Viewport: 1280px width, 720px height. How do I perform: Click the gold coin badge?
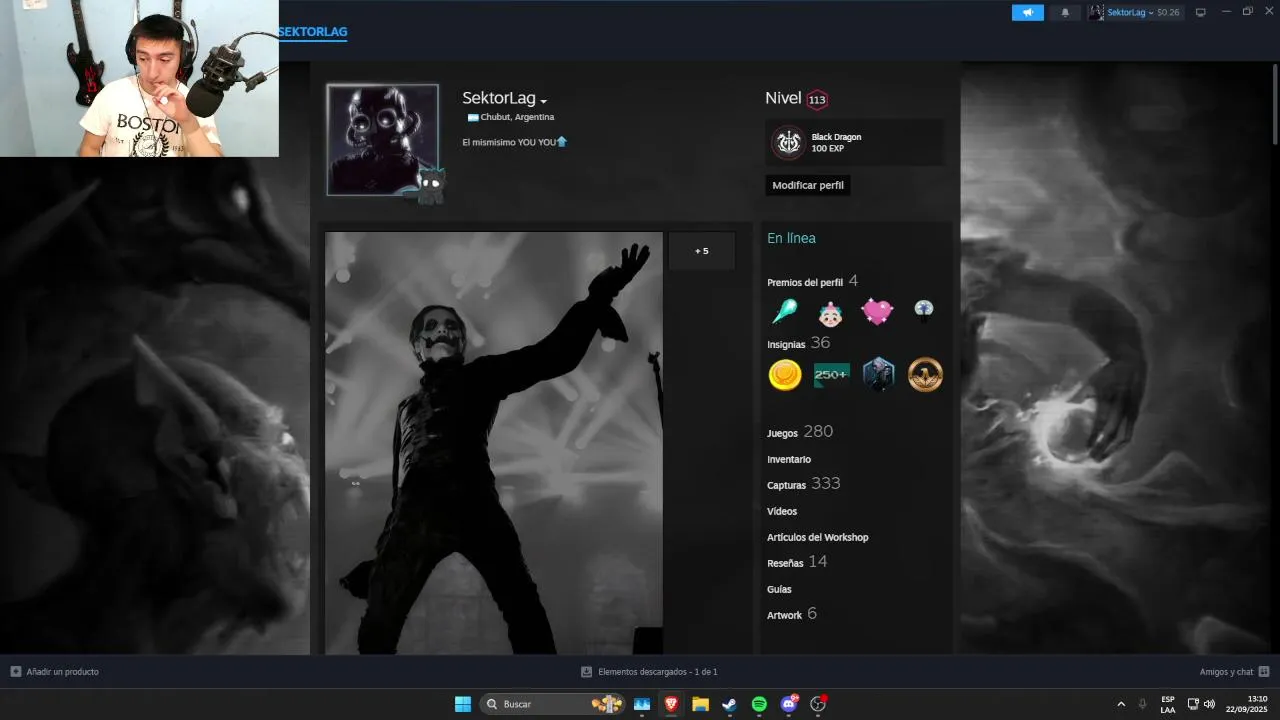[x=785, y=375]
